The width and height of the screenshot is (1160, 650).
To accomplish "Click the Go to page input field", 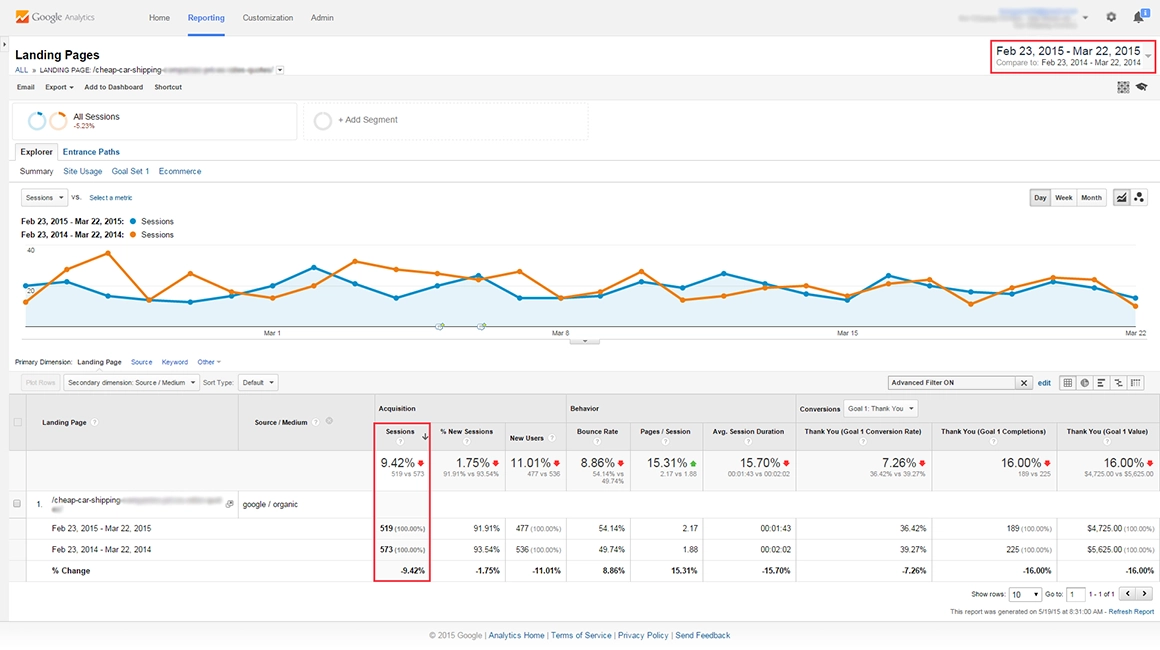I will [x=1076, y=594].
